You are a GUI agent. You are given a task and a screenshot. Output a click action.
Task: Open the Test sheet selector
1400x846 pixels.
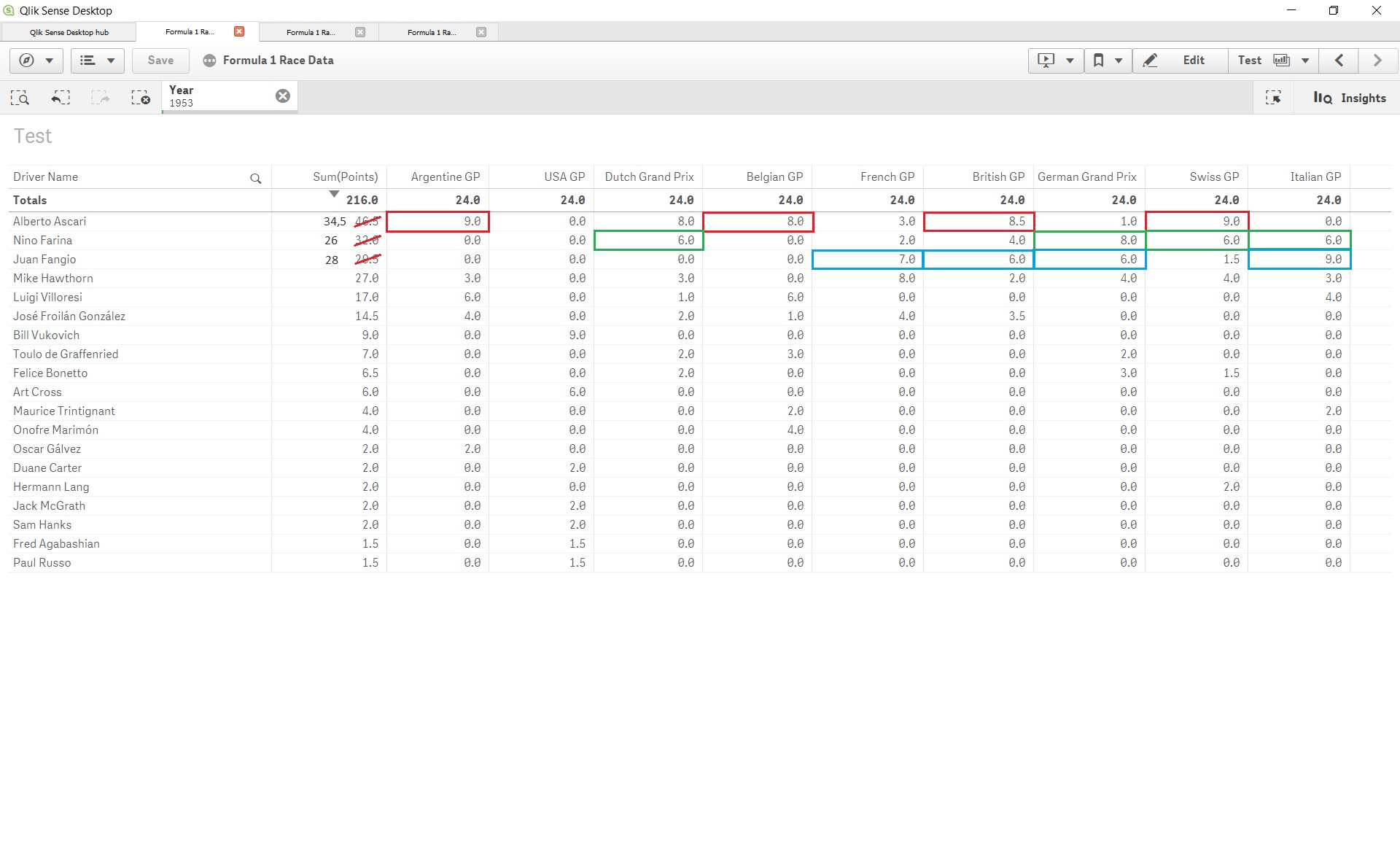point(1274,61)
